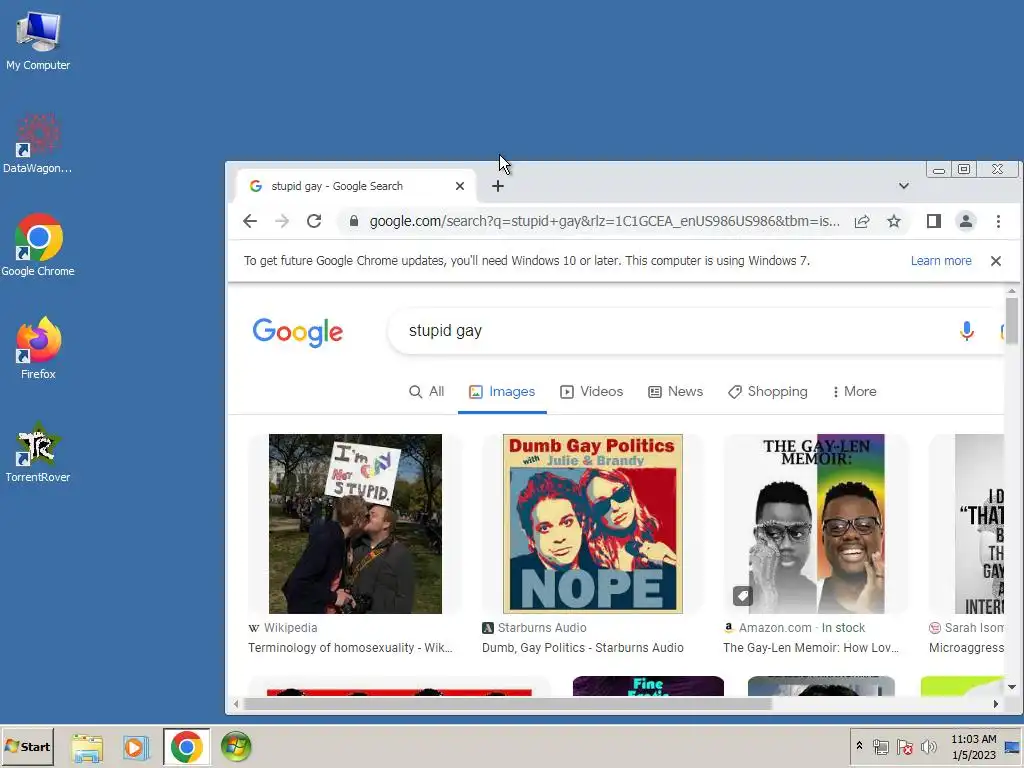Switch to the Shopping tab
The image size is (1024, 768).
[768, 392]
